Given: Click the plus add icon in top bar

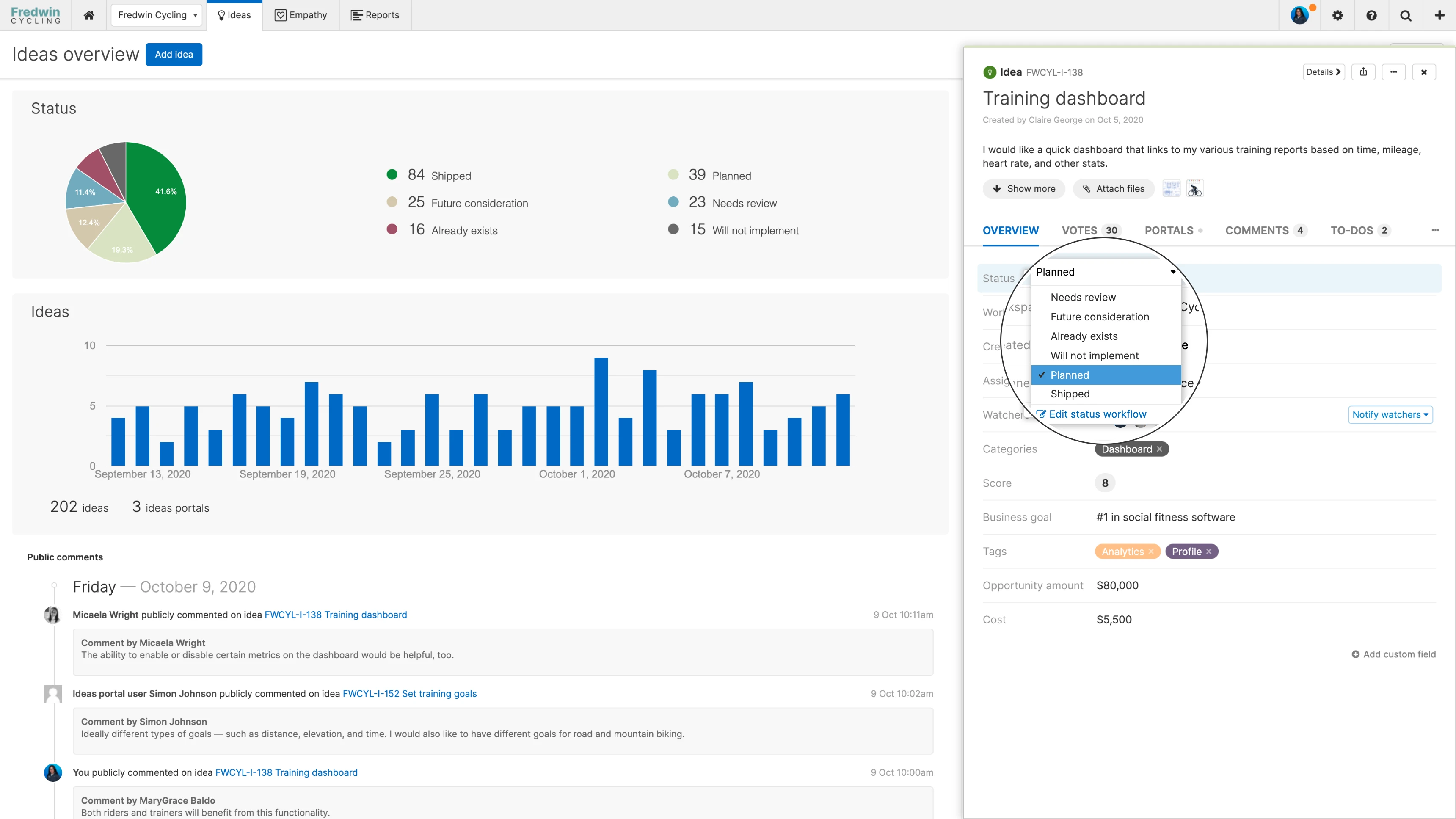Looking at the screenshot, I should (1439, 15).
